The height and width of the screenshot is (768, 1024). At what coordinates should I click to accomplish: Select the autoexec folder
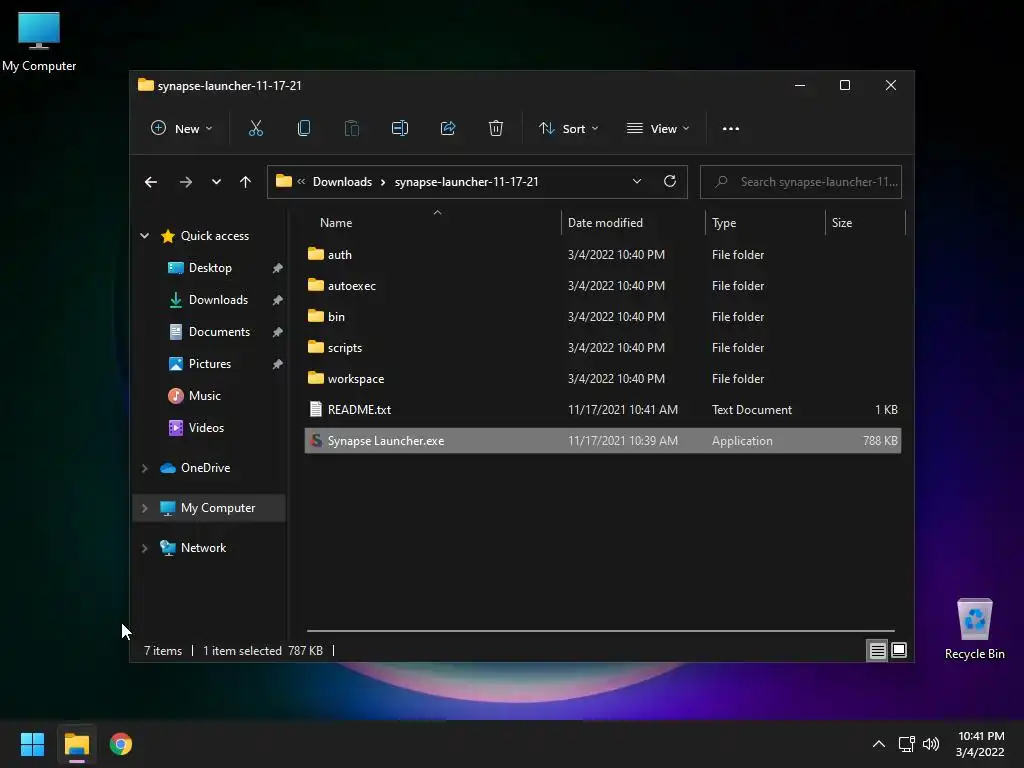click(603, 285)
